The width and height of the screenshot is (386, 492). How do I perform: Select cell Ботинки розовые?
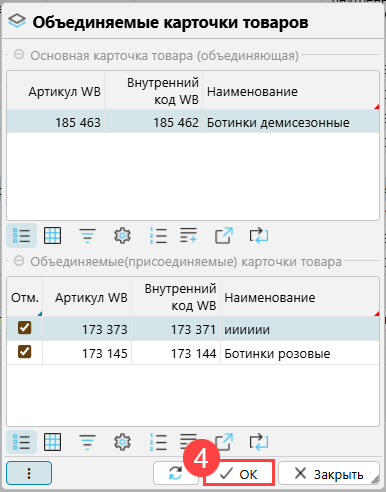300,353
